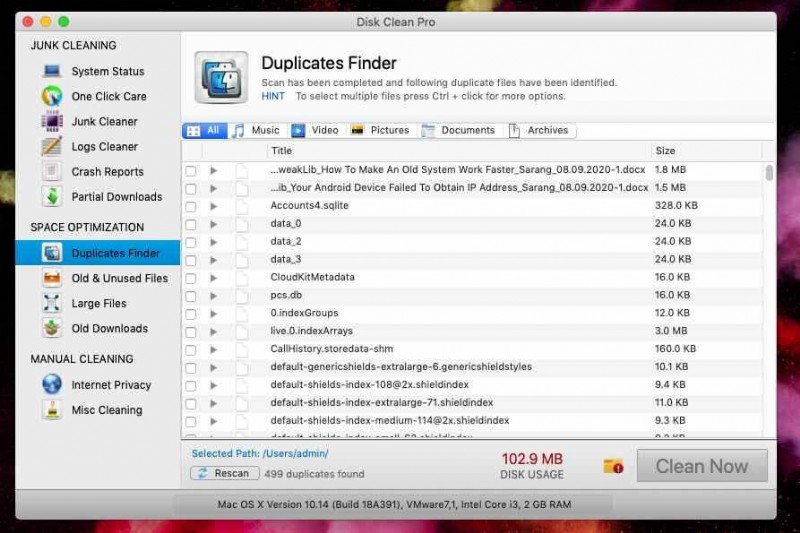
Task: Expand the data_0 duplicate group
Action: [x=214, y=224]
